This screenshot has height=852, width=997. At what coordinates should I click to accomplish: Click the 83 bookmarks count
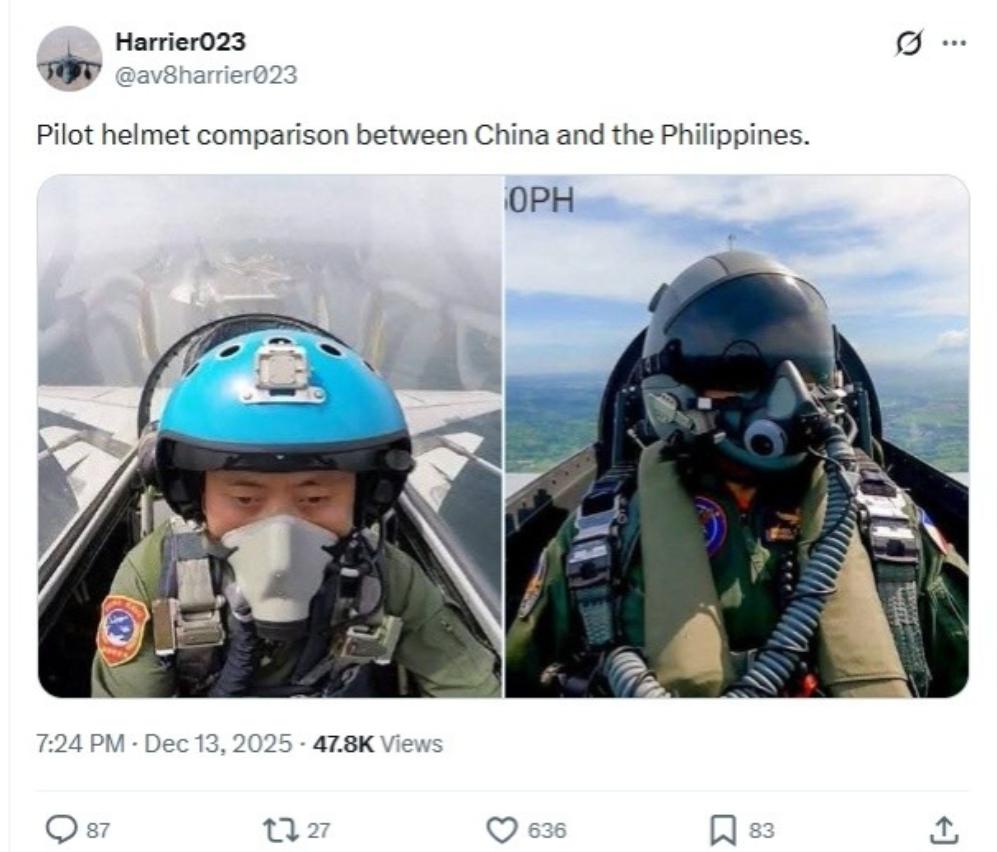click(761, 830)
